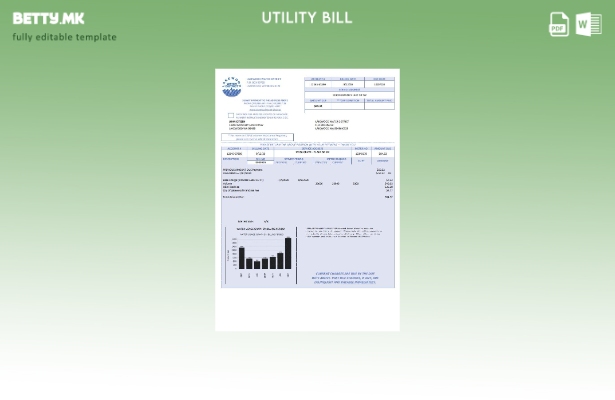Click the BETTY.MK logo
Image resolution: width=615 pixels, height=400 pixels.
(48, 18)
